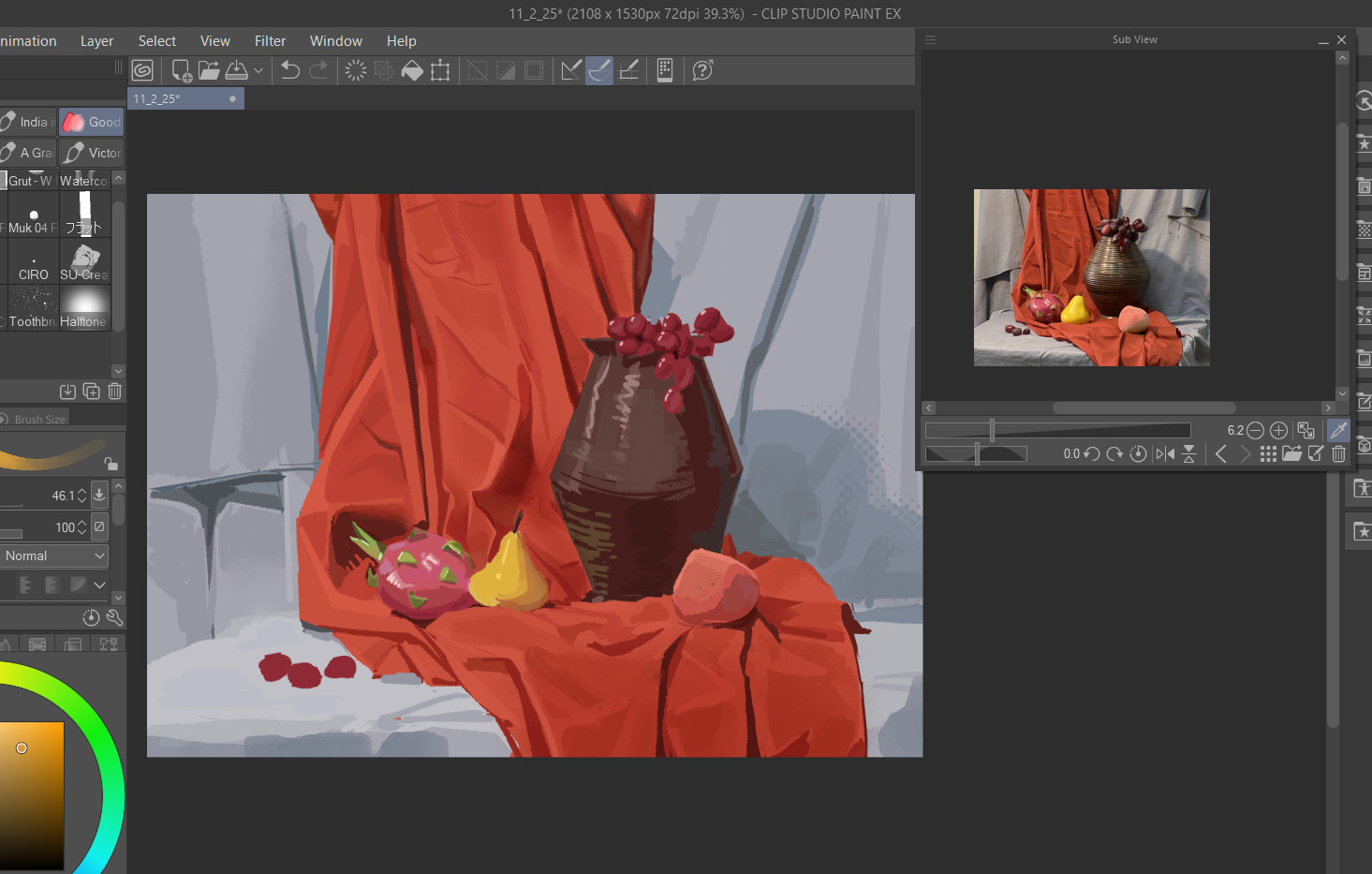Reset tool settings to initial
Viewport: 1372px width, 874px height.
tap(91, 617)
